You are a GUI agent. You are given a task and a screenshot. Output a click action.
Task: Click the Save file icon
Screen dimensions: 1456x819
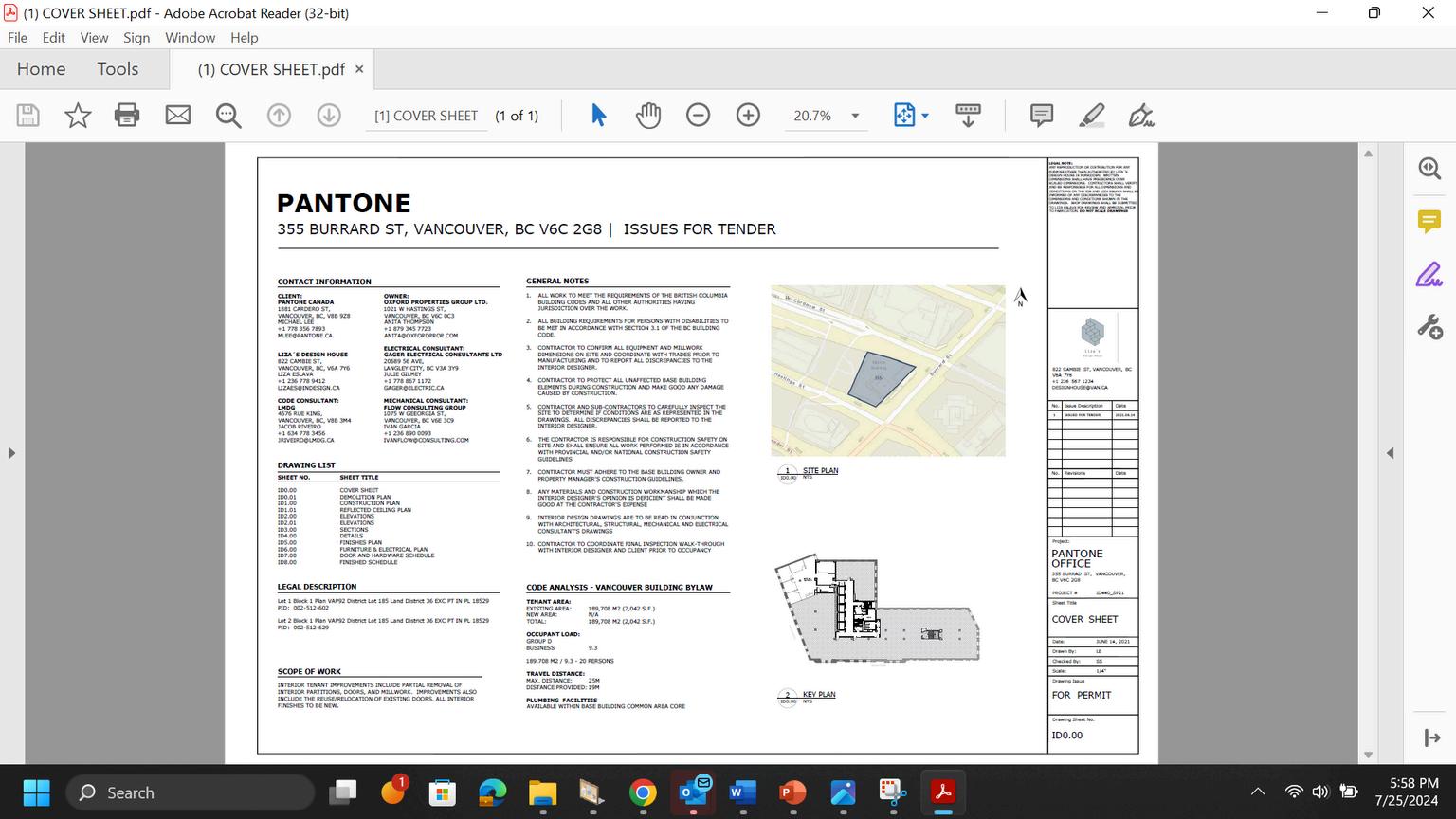(28, 116)
